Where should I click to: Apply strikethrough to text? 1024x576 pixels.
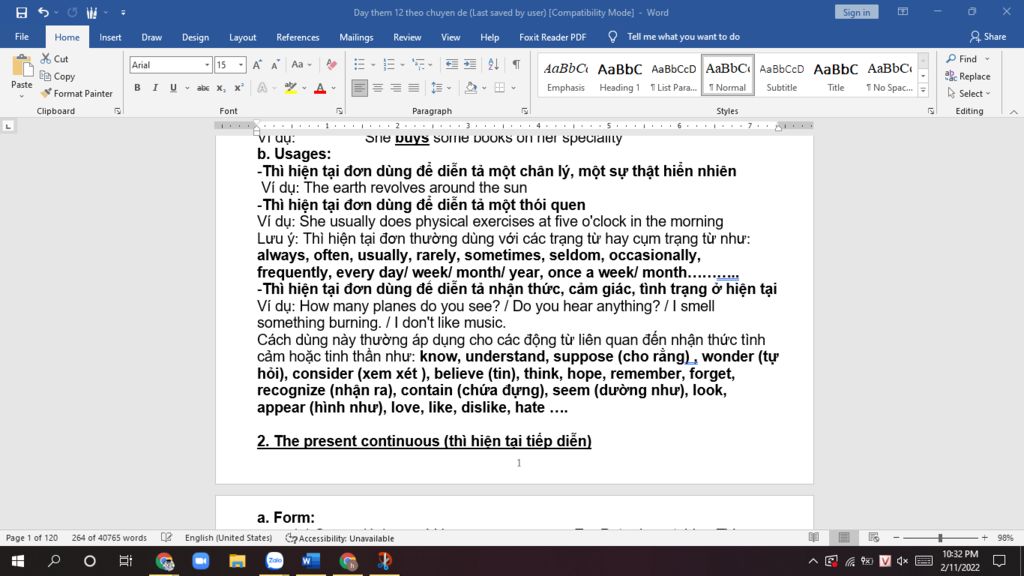pyautogui.click(x=203, y=88)
